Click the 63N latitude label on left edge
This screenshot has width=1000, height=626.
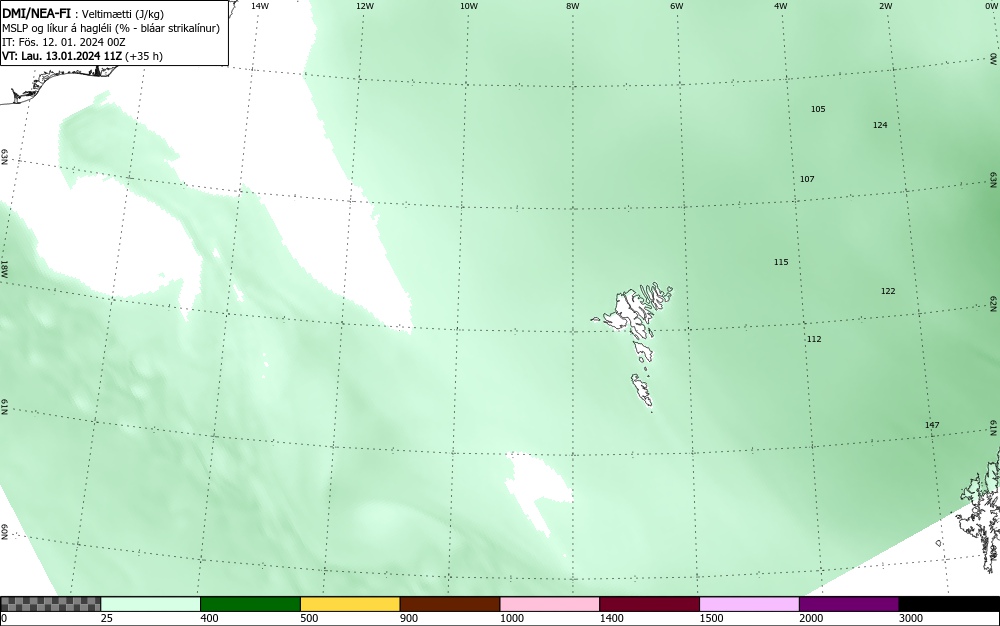pyautogui.click(x=4, y=157)
